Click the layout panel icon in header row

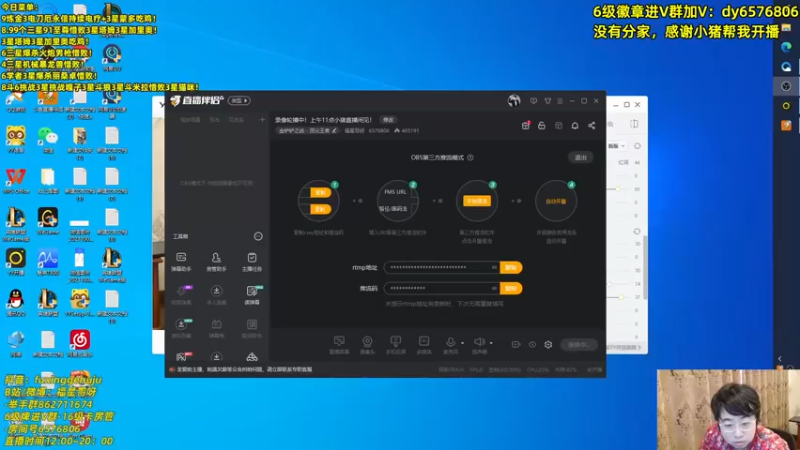coord(559,125)
